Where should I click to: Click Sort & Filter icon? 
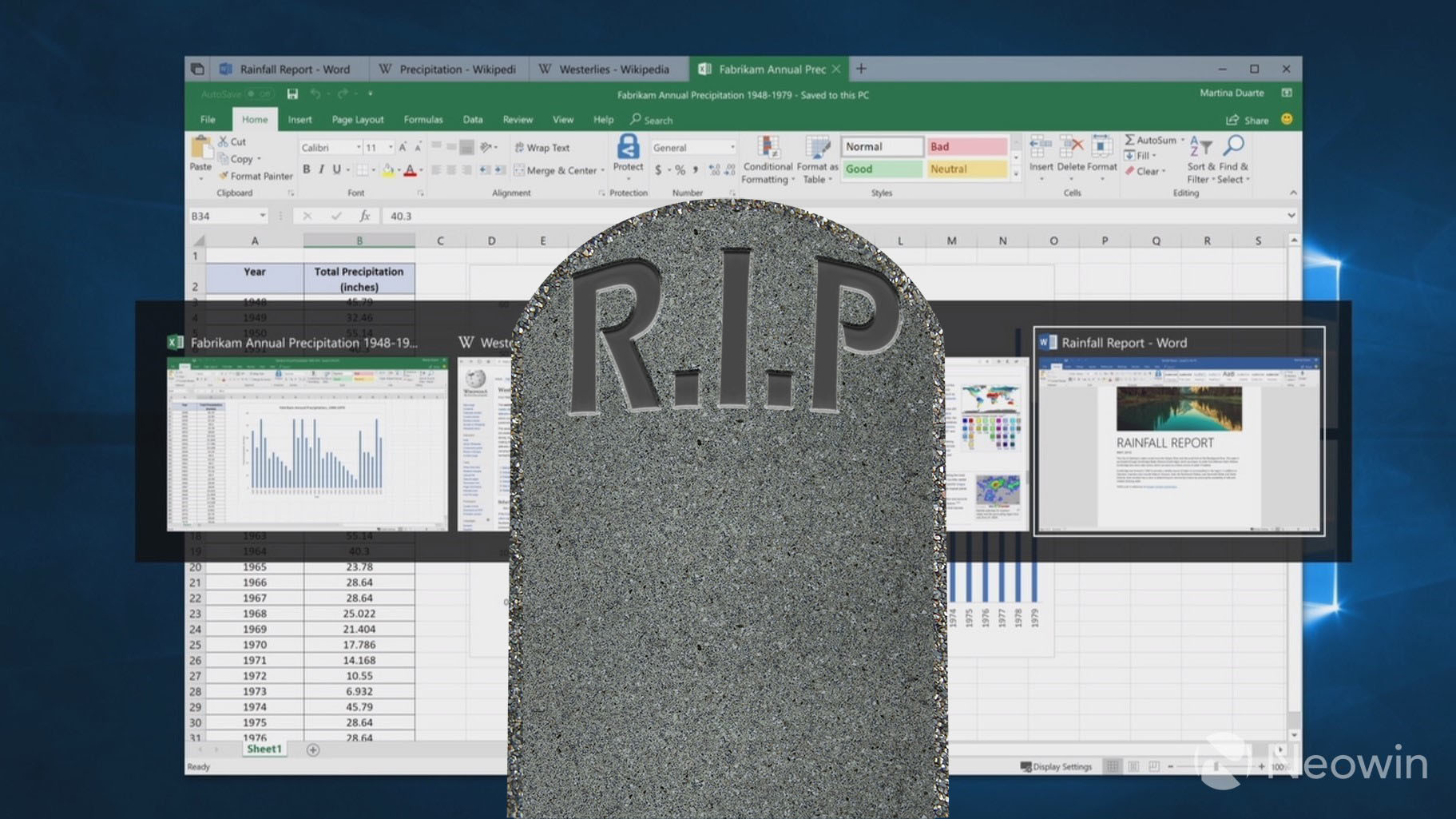click(1200, 146)
